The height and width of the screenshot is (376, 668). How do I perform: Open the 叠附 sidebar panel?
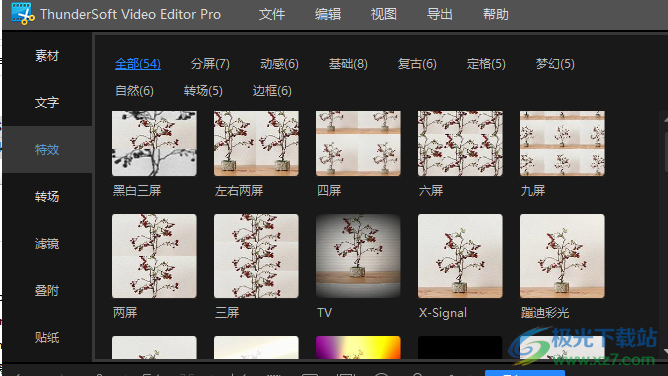pos(47,291)
